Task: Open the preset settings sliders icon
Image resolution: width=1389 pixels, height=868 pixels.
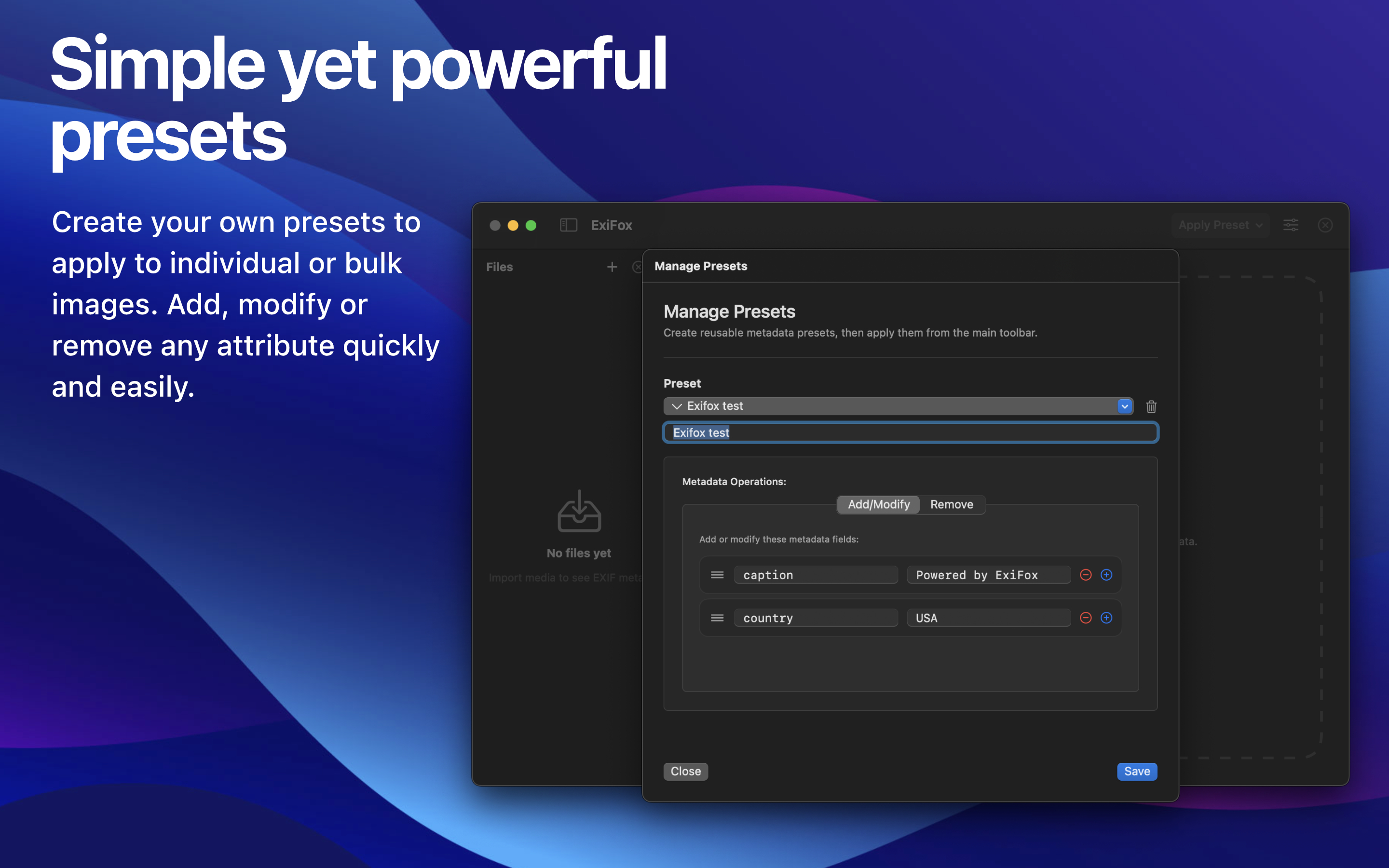Action: [1291, 225]
